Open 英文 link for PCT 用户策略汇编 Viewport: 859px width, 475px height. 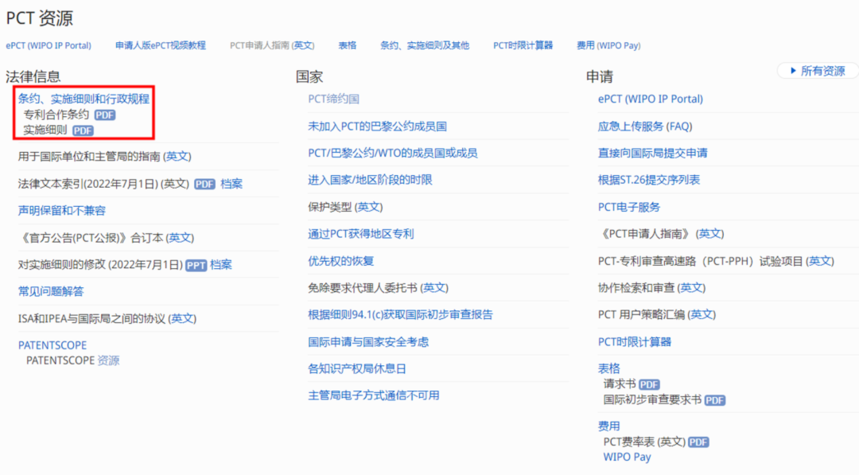[x=702, y=315]
